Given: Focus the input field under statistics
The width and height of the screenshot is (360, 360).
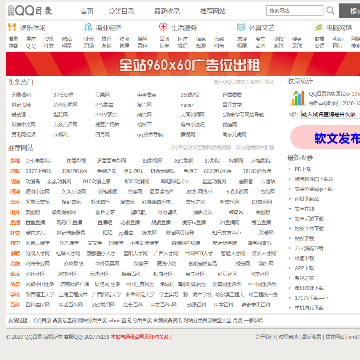Looking at the screenshot, I should pos(330,114).
